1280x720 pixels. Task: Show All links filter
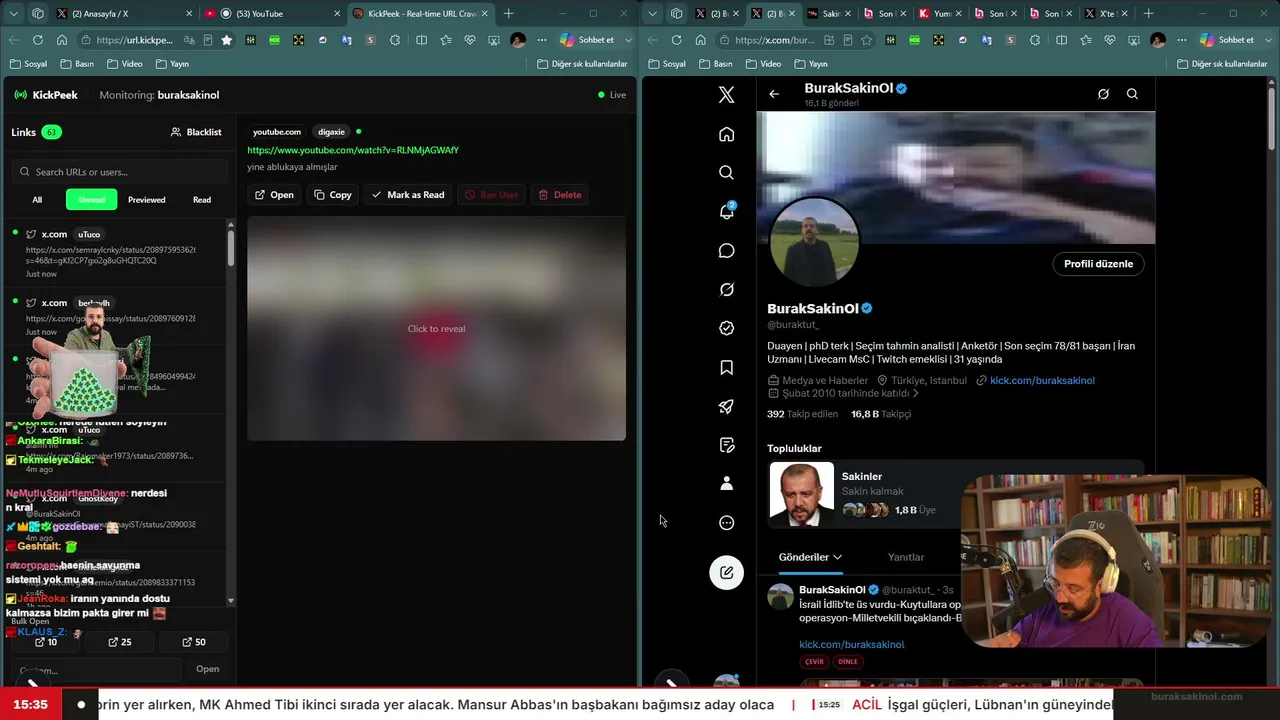point(37,200)
